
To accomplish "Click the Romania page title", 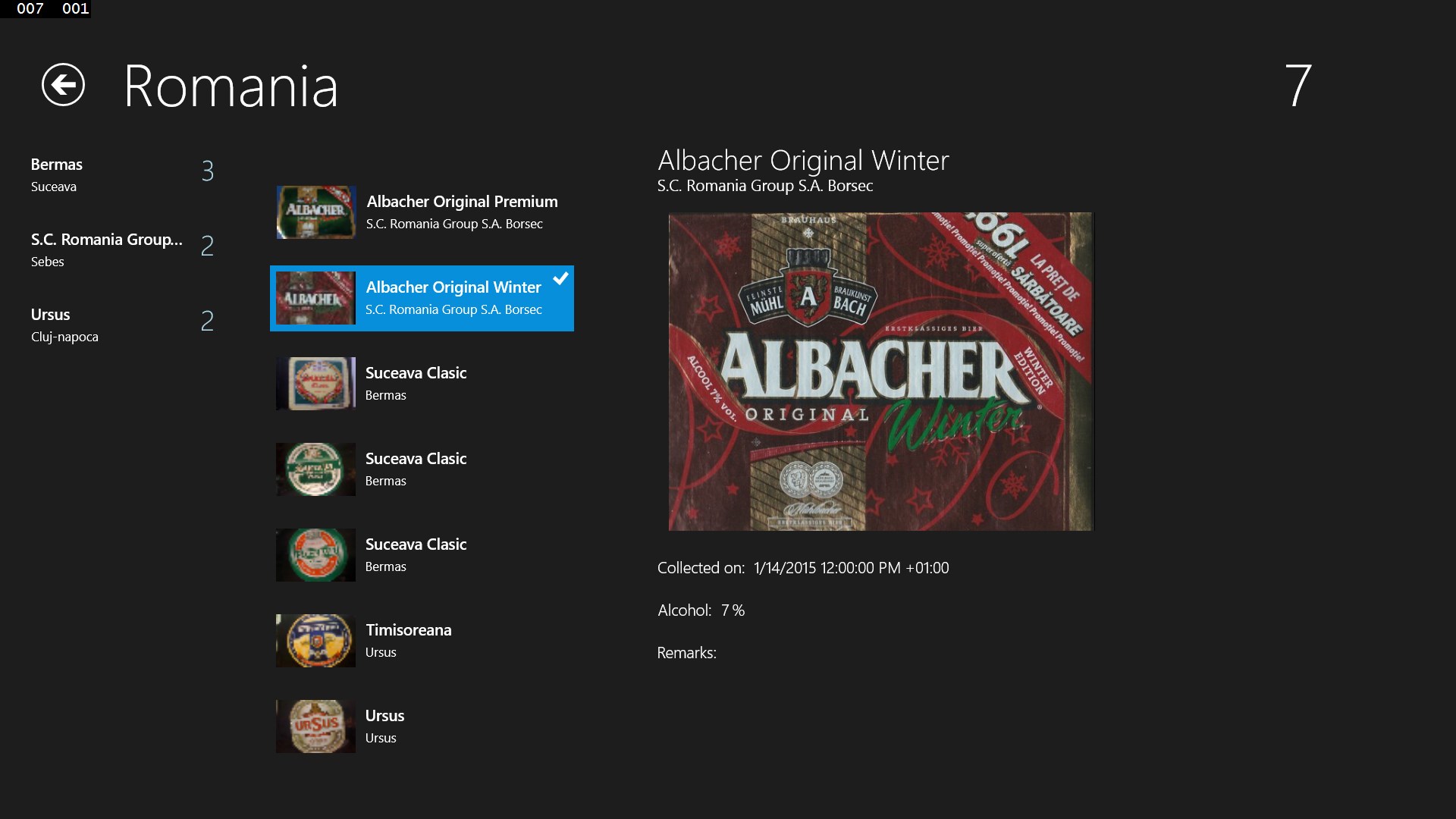I will 231,86.
